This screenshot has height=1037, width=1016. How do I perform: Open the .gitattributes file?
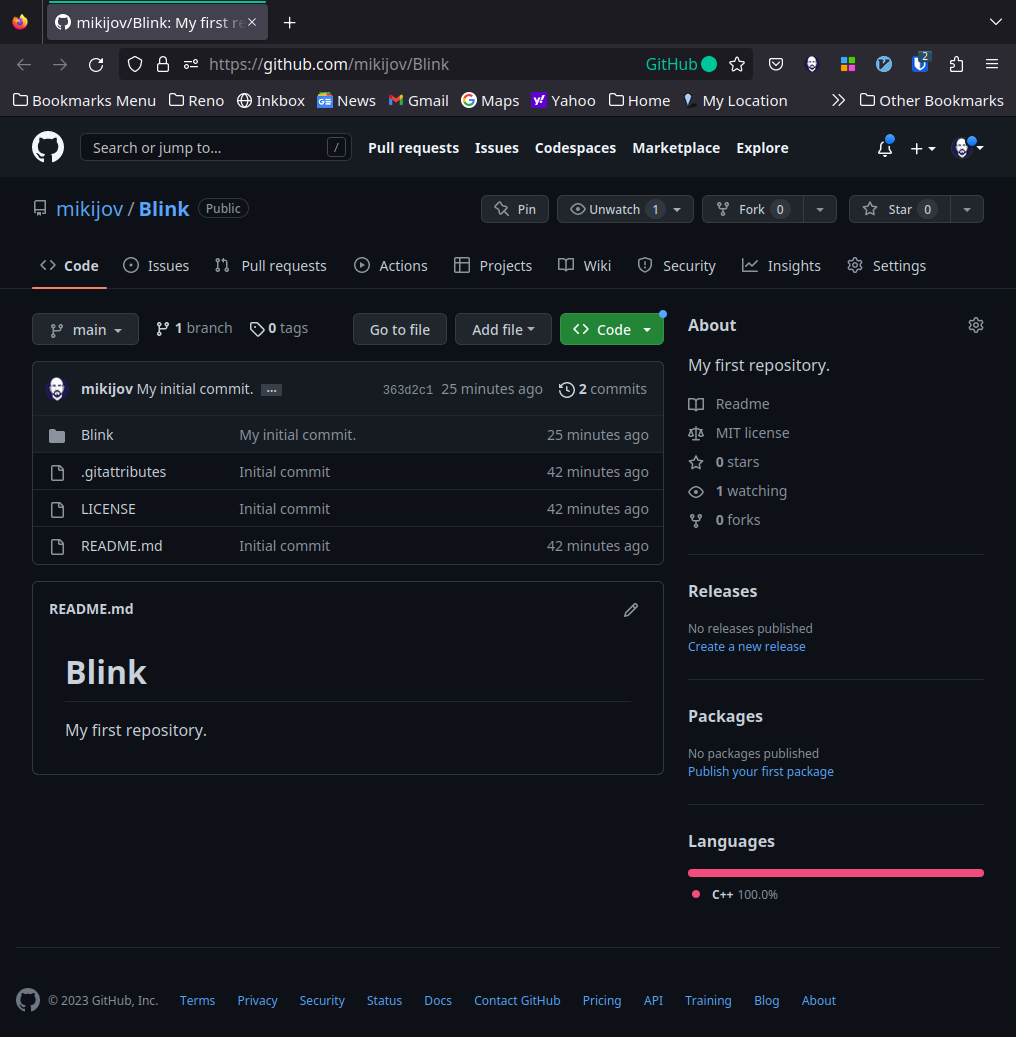click(124, 472)
